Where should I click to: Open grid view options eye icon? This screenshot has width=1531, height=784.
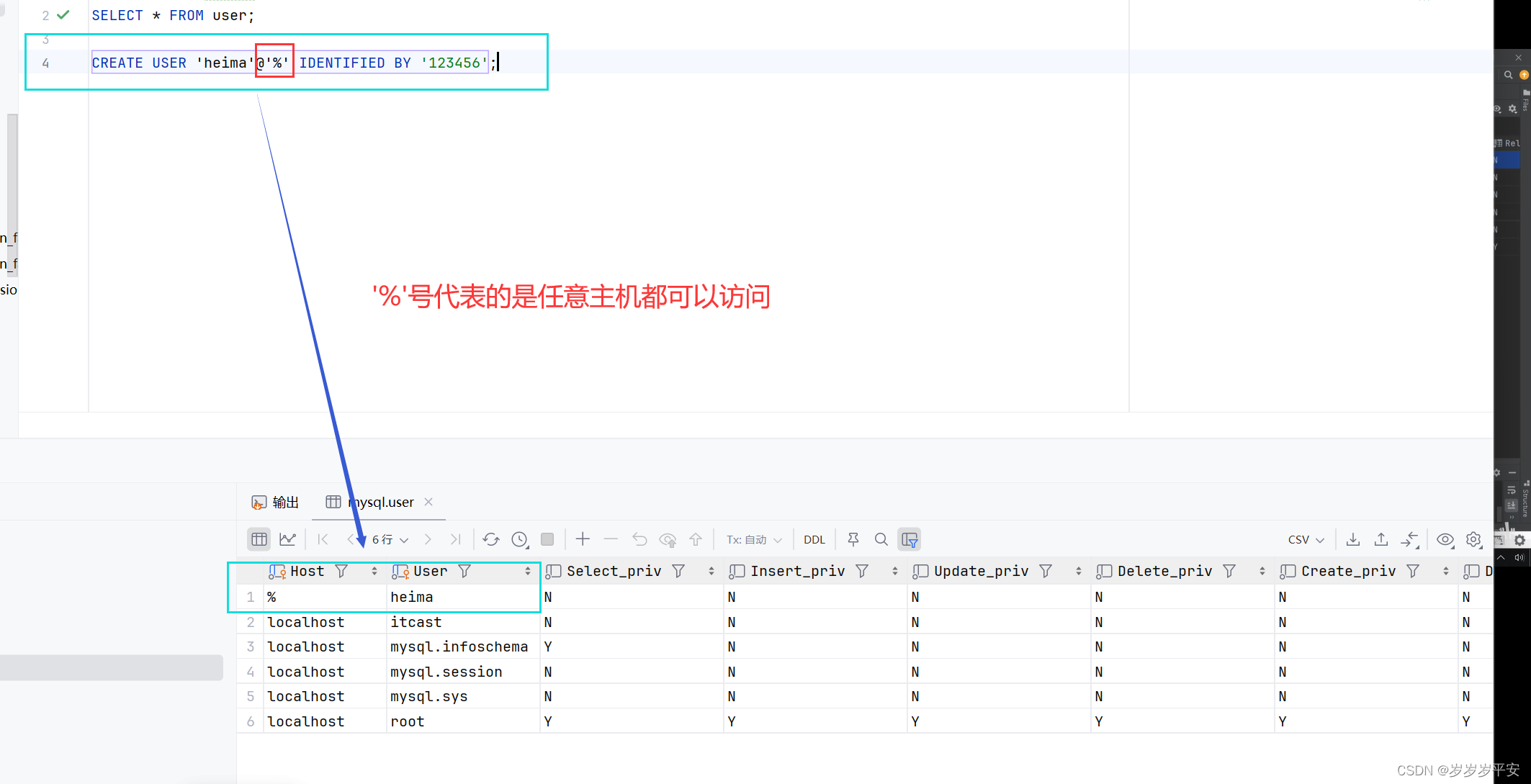coord(1445,539)
